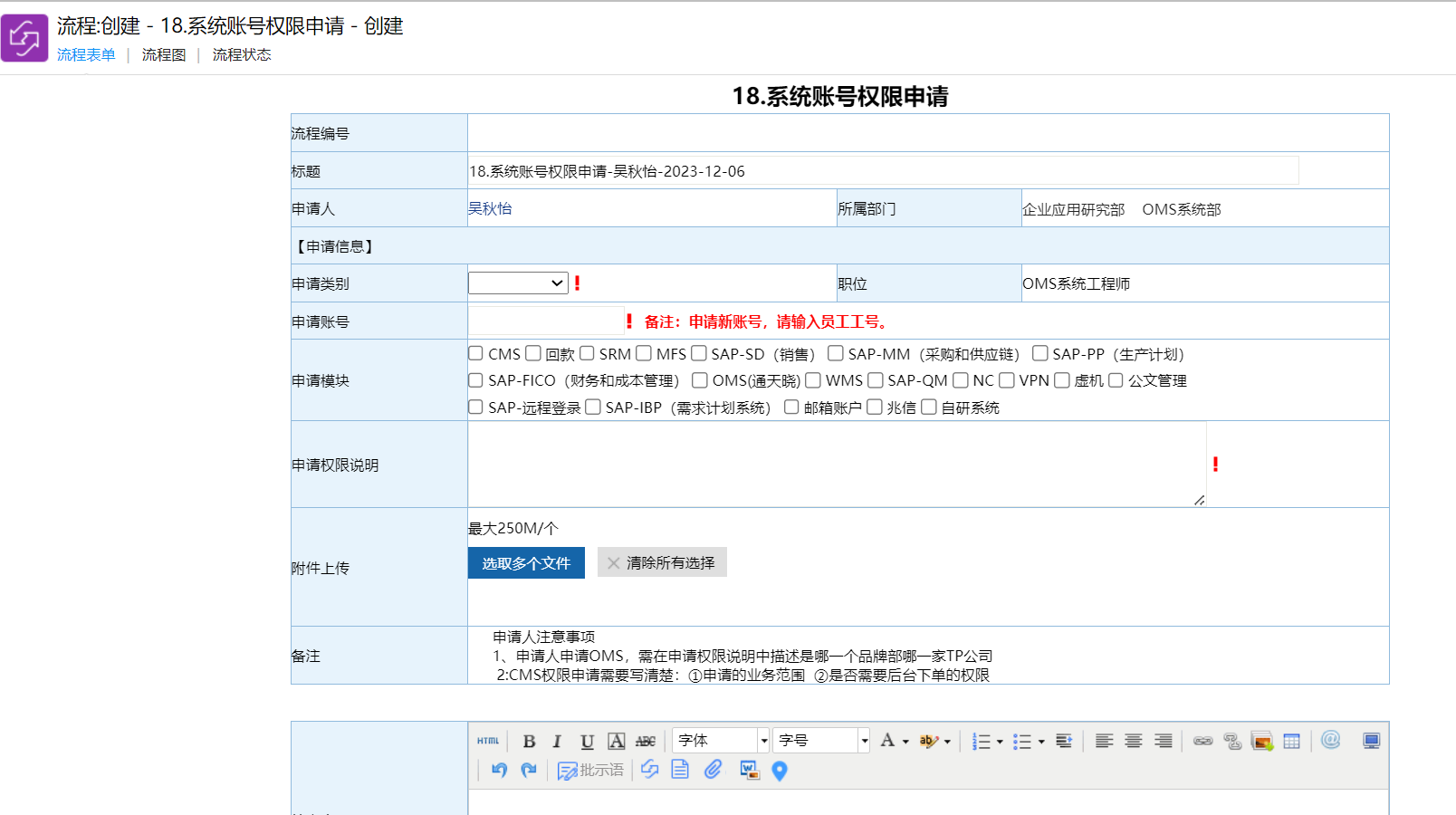Check OMS(通天晓) checkbox
The width and height of the screenshot is (1456, 815).
point(700,380)
